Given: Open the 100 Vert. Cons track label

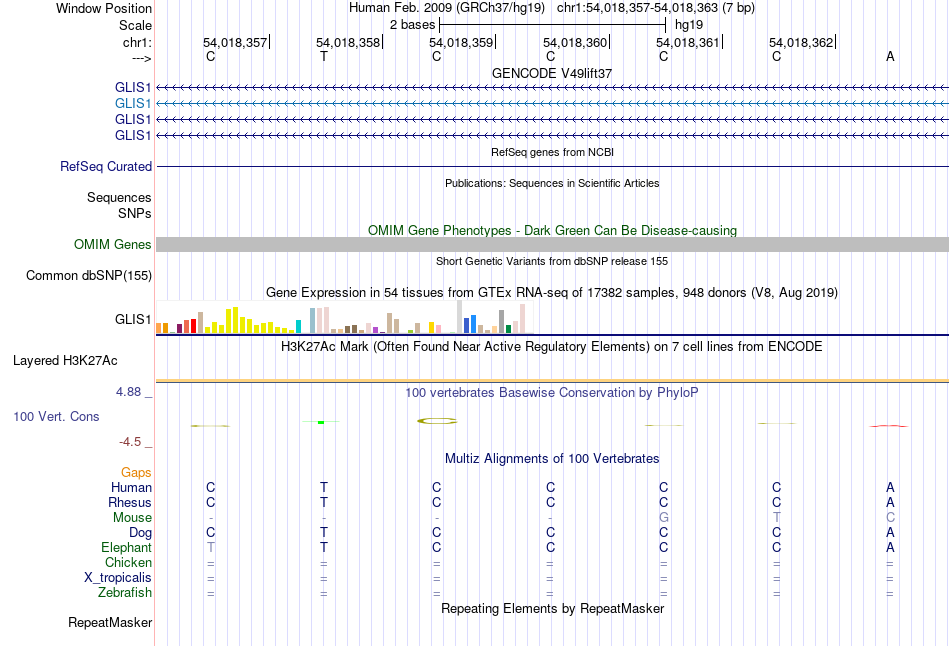Looking at the screenshot, I should coord(56,416).
